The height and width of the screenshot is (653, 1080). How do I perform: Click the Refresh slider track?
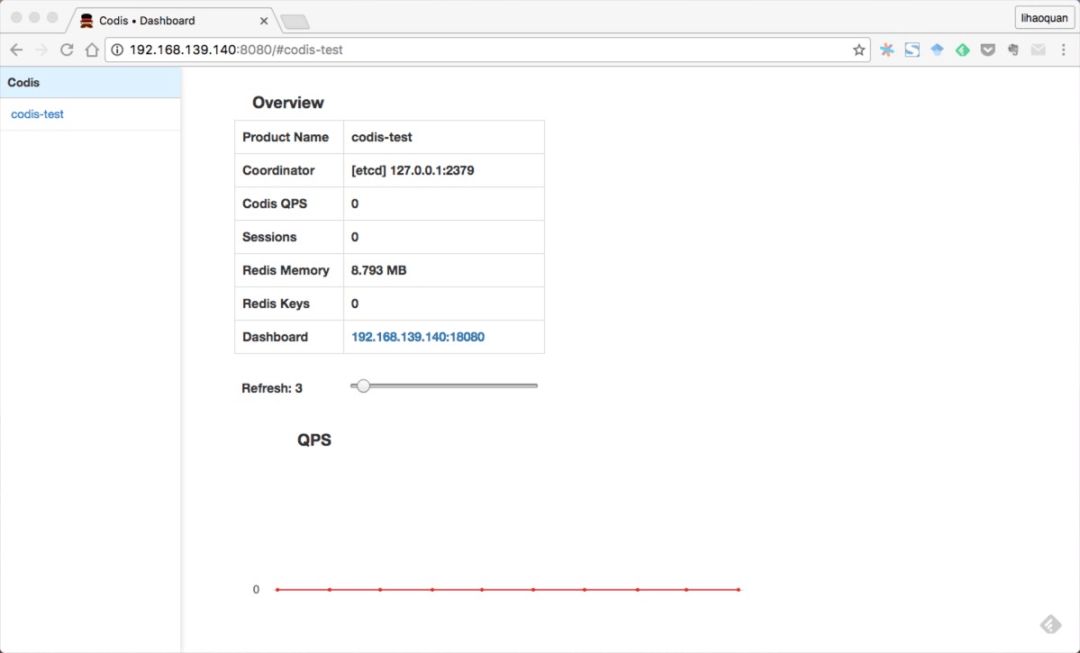click(x=444, y=386)
